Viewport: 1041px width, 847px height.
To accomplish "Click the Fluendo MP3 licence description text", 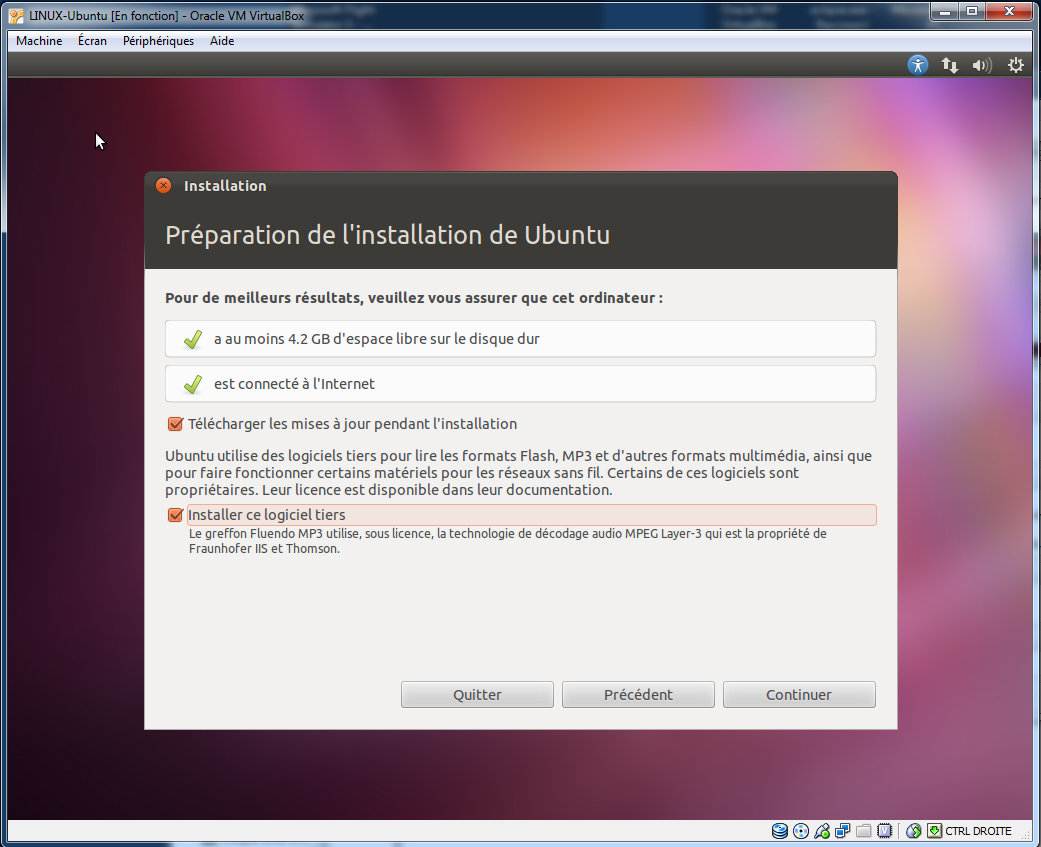I will pos(508,541).
